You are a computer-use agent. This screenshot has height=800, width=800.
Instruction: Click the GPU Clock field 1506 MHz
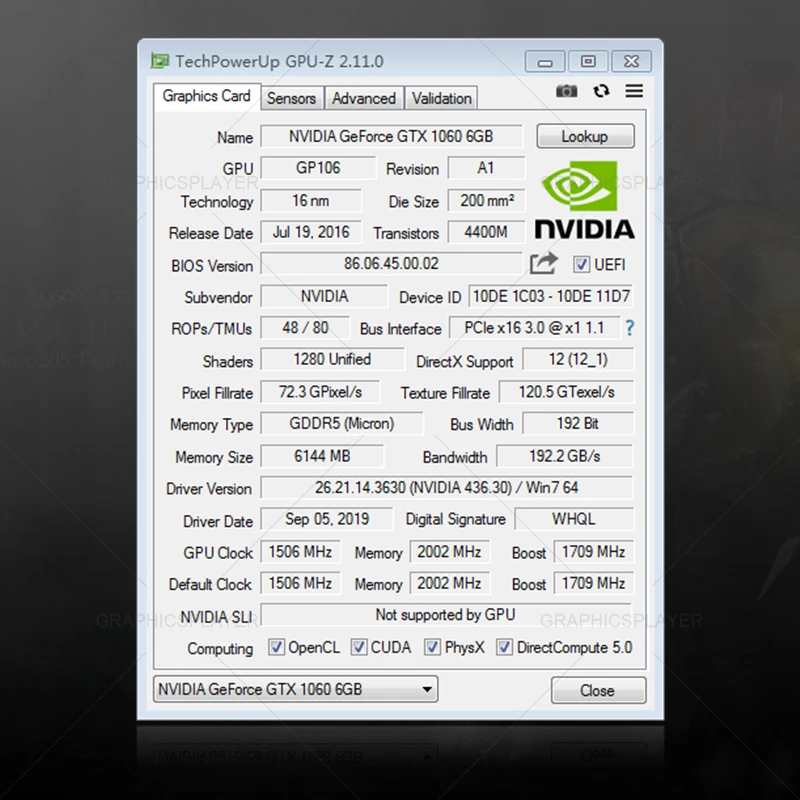301,552
